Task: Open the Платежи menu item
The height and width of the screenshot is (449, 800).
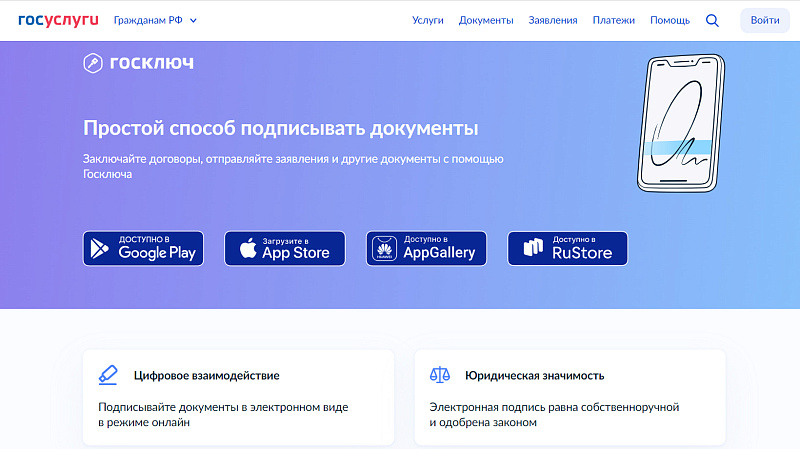Action: point(613,20)
